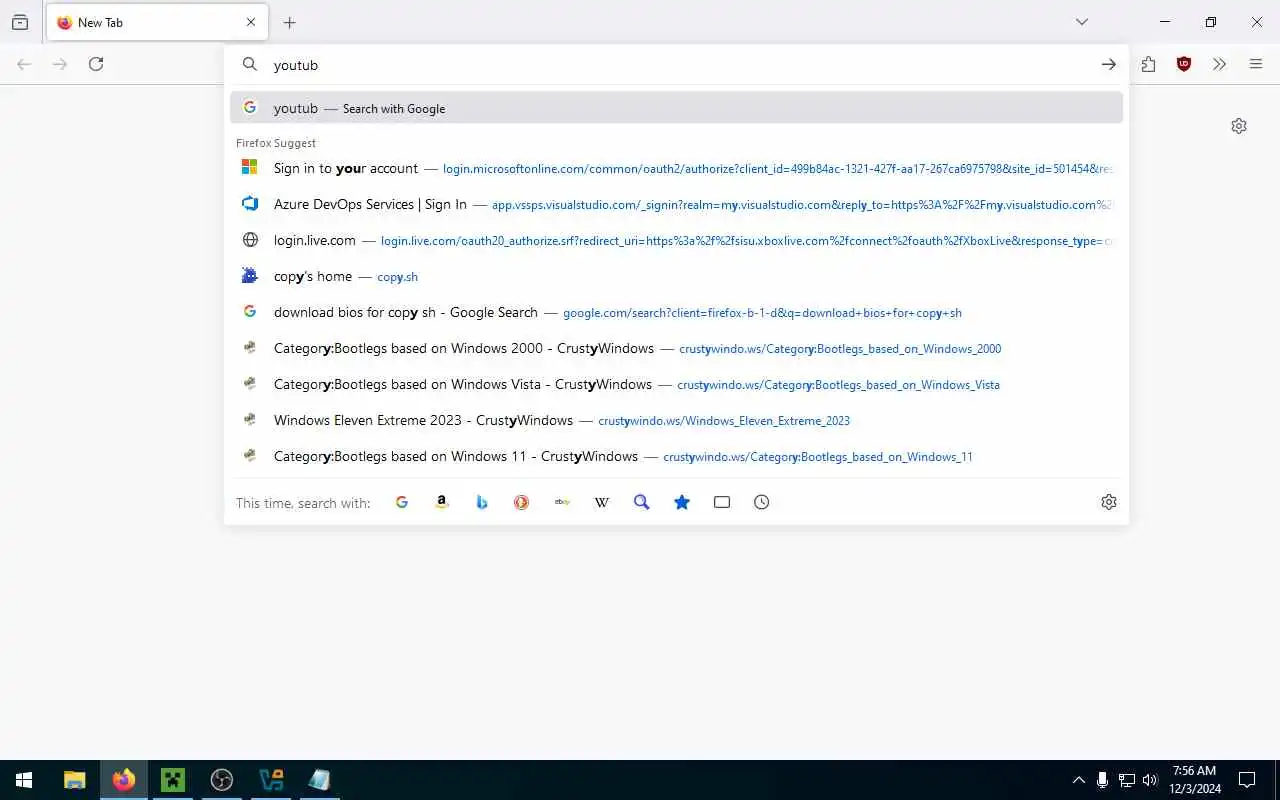
Task: Open Windows Eleven Extreme 2023 suggestion
Action: [676, 420]
